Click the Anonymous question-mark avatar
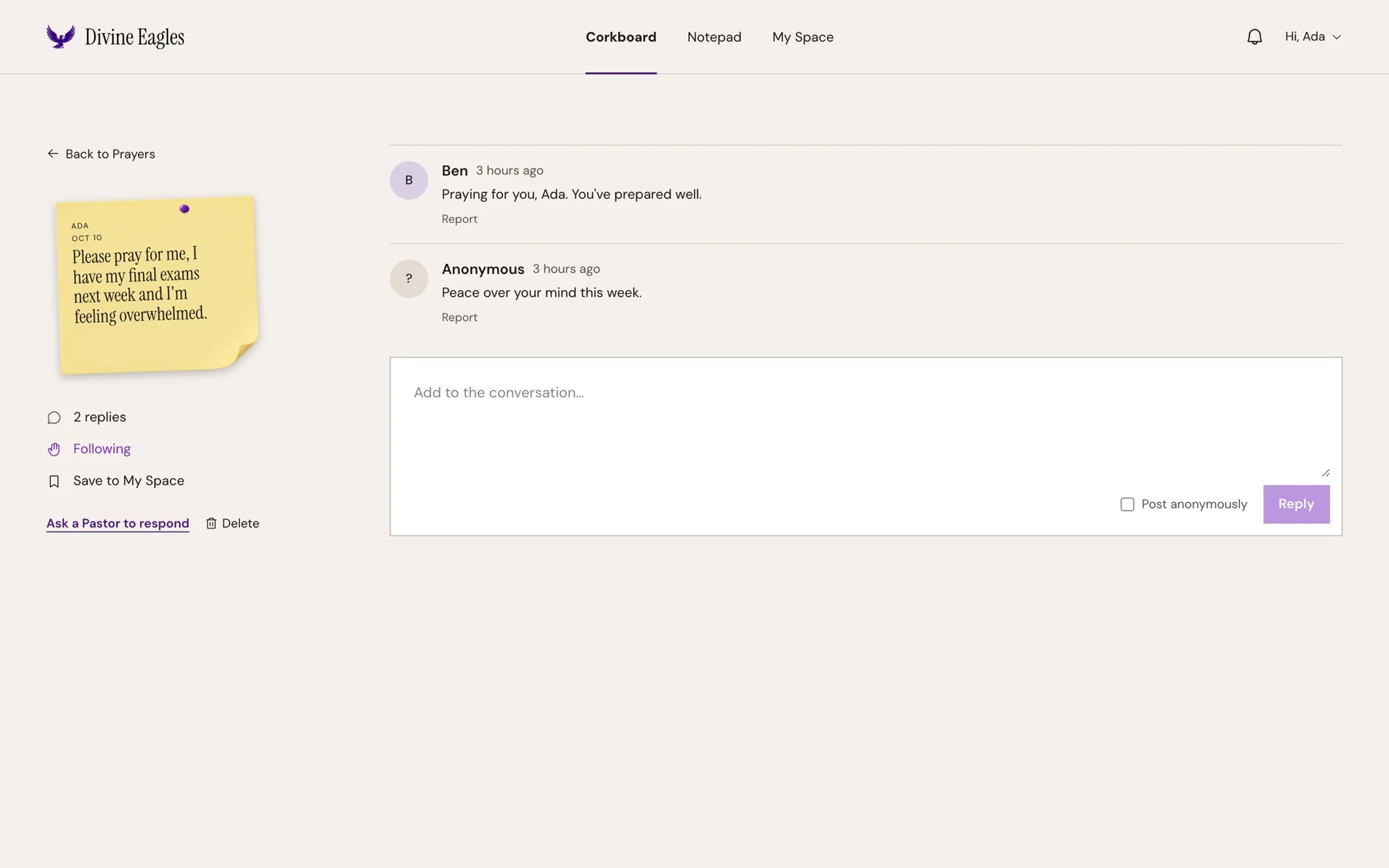Viewport: 1389px width, 868px height. [x=409, y=278]
